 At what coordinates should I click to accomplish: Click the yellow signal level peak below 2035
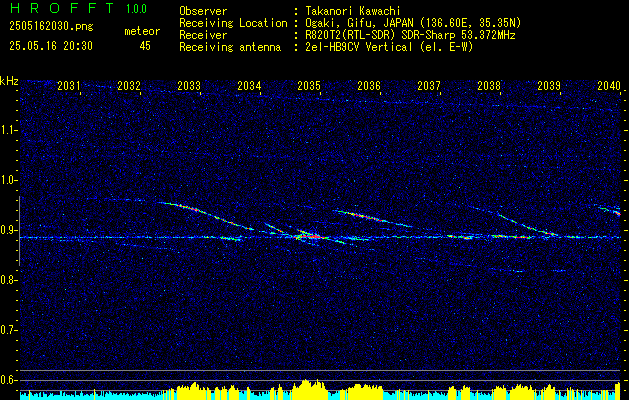point(308,388)
